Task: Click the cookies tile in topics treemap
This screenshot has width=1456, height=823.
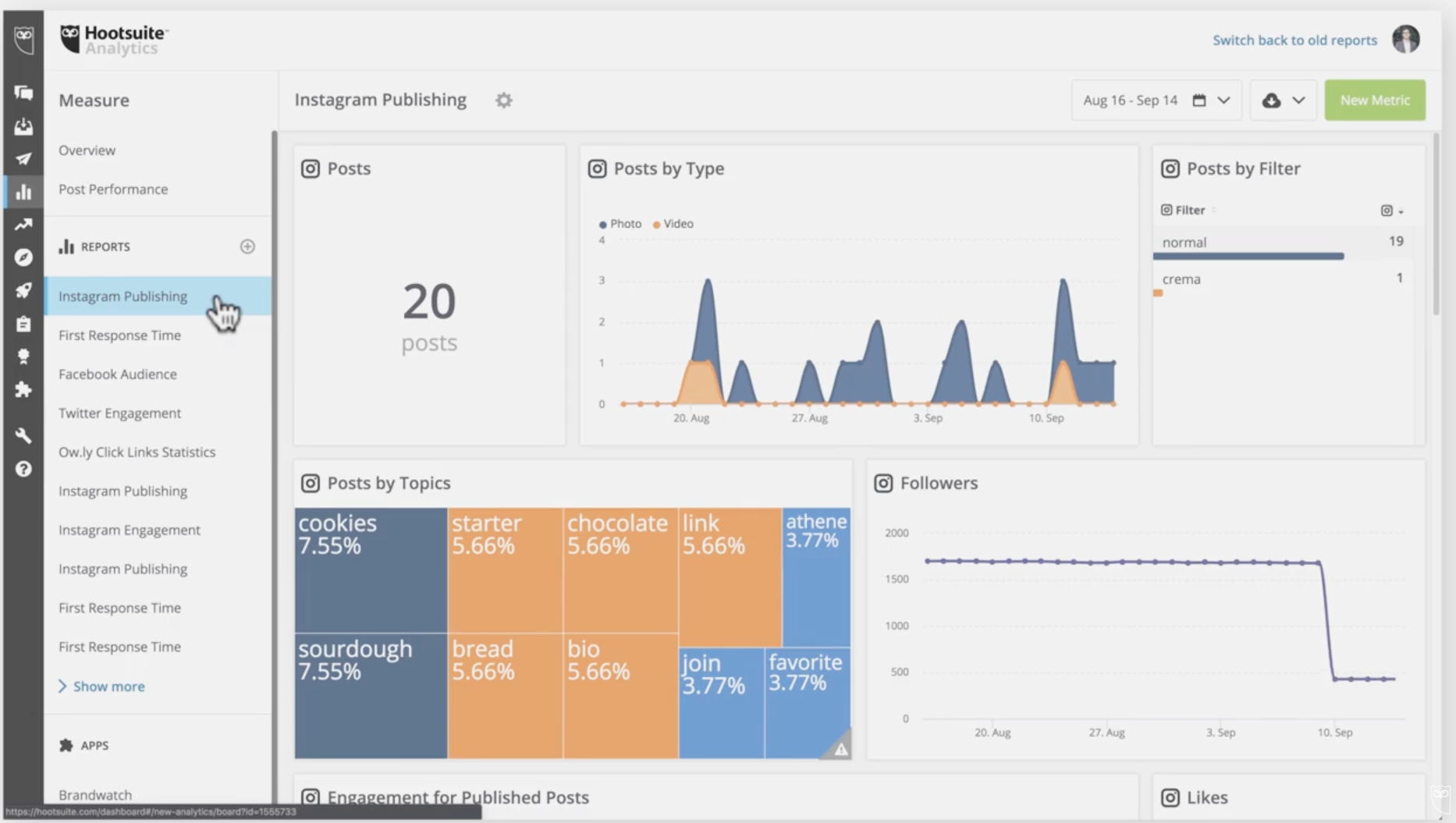Action: [371, 570]
